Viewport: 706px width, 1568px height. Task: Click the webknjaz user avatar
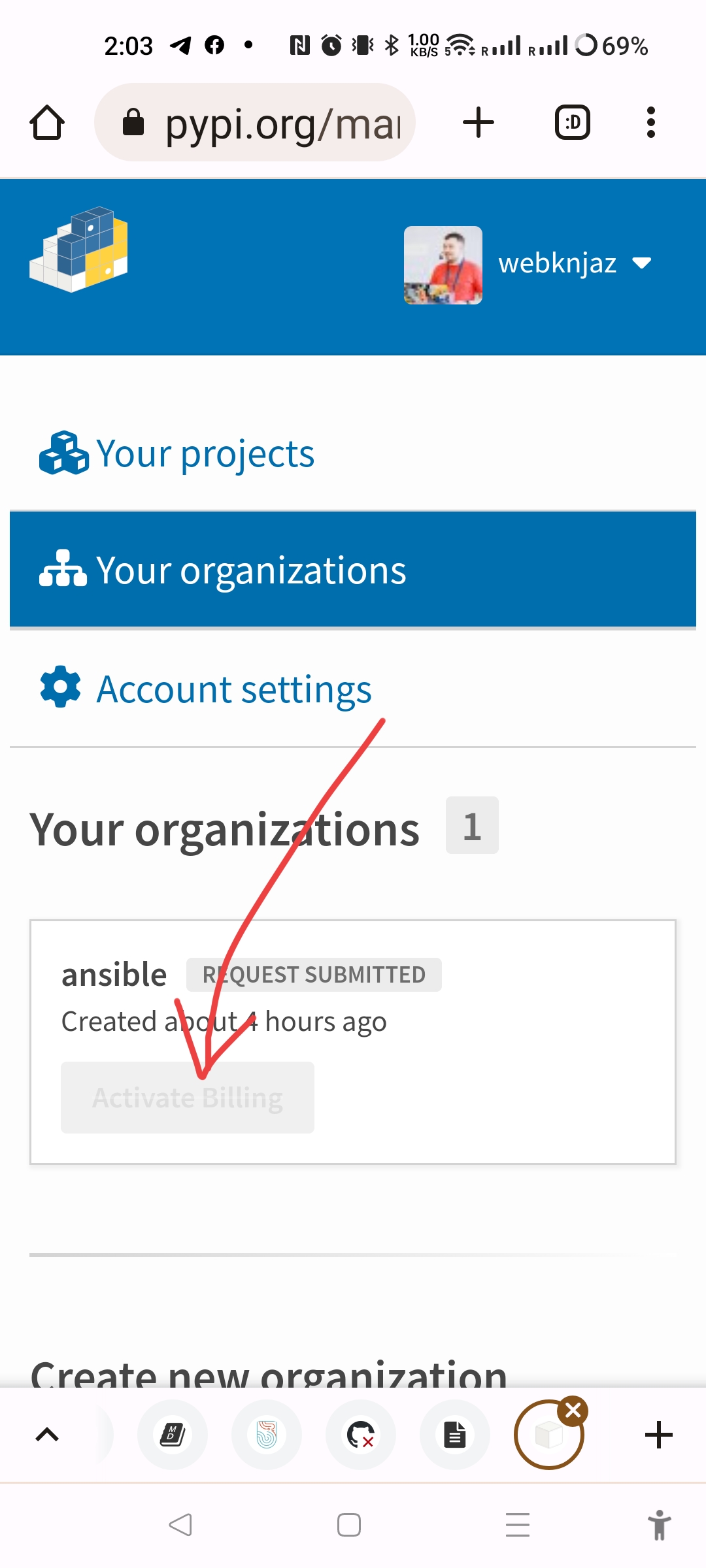[x=443, y=265]
